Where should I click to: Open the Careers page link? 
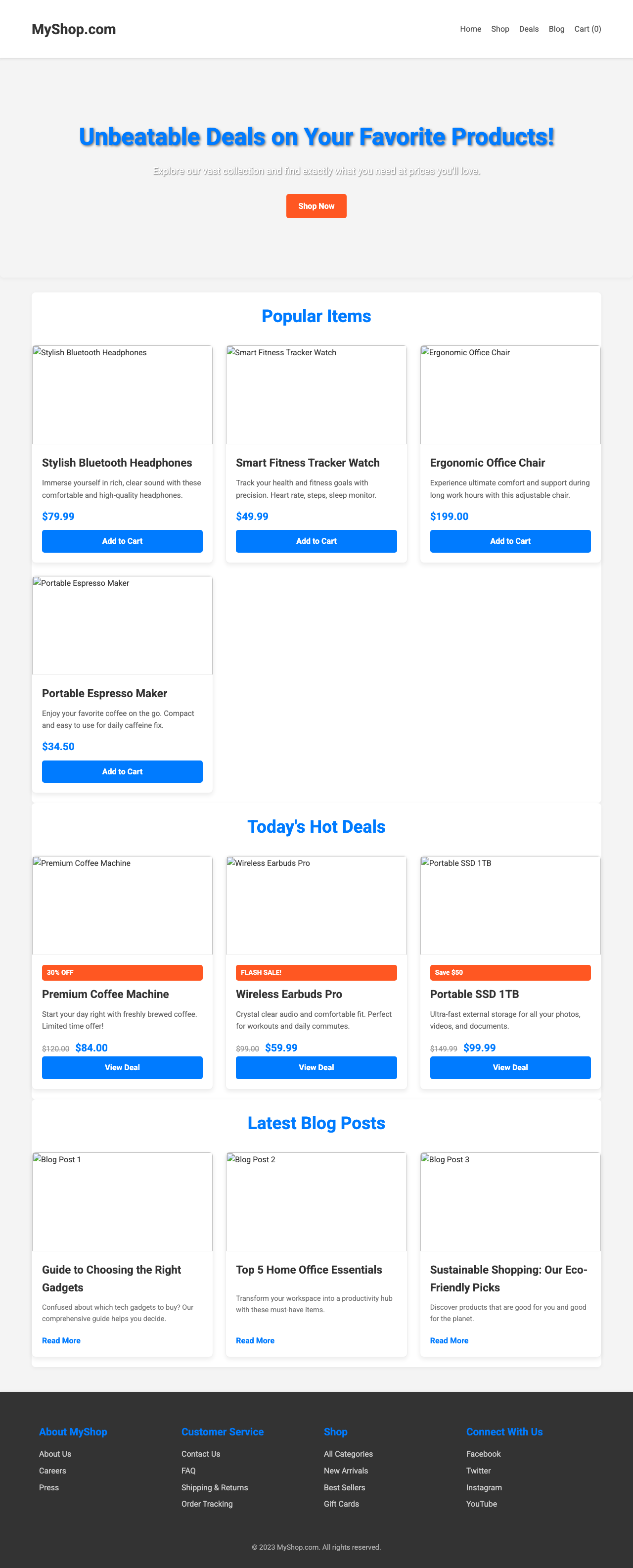pyautogui.click(x=52, y=1470)
